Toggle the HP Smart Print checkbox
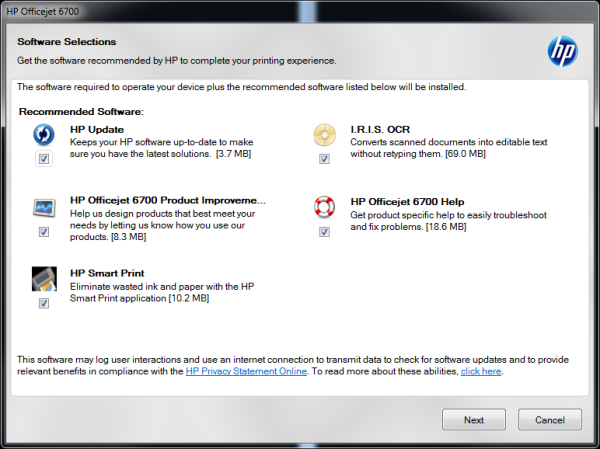600x449 pixels. [x=44, y=303]
